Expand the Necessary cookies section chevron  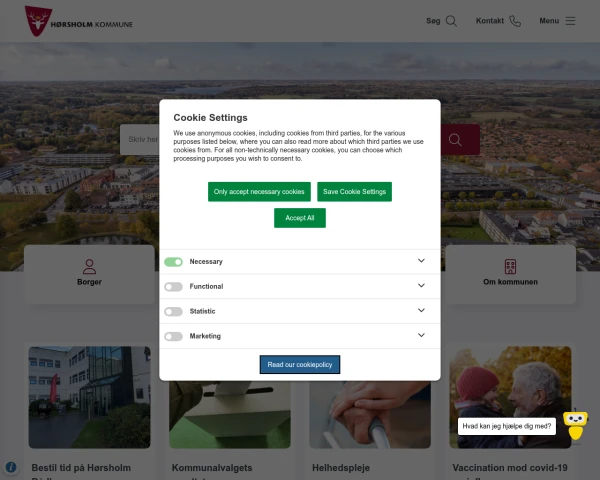[421, 261]
